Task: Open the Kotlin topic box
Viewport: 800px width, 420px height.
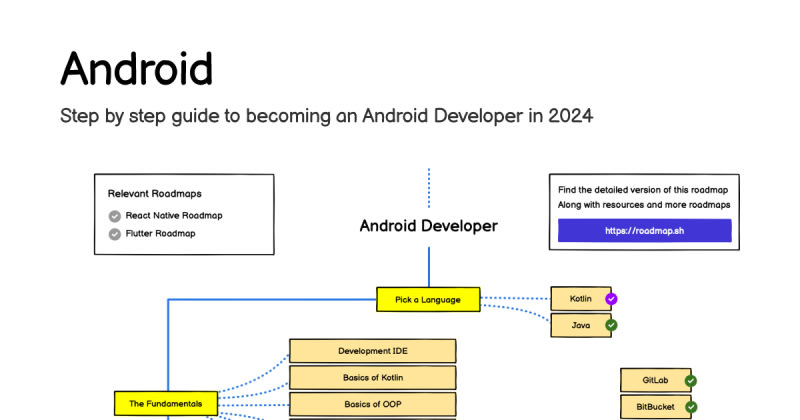Action: pos(581,299)
